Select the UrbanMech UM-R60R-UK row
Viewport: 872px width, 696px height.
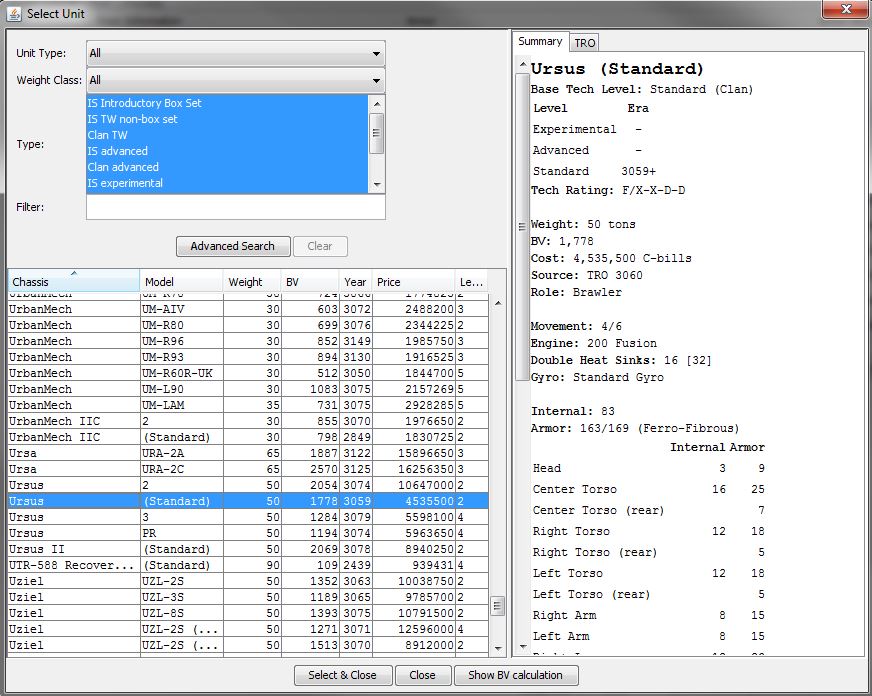click(248, 373)
